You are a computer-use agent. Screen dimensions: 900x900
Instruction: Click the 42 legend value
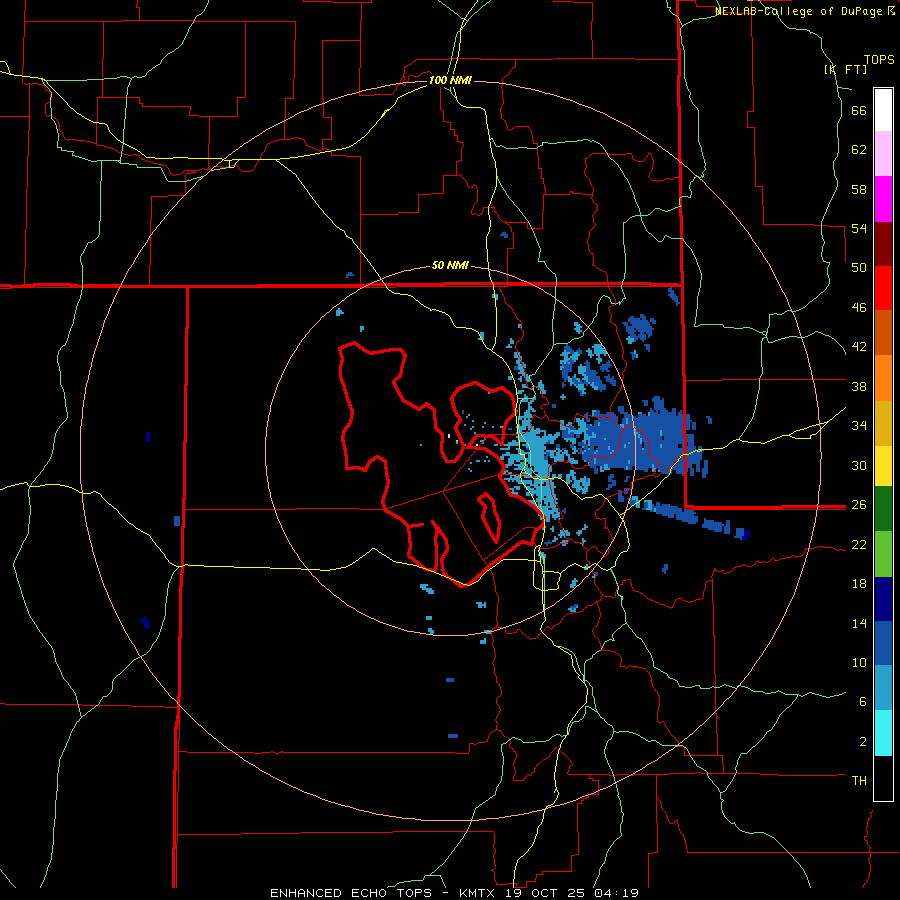click(x=859, y=347)
